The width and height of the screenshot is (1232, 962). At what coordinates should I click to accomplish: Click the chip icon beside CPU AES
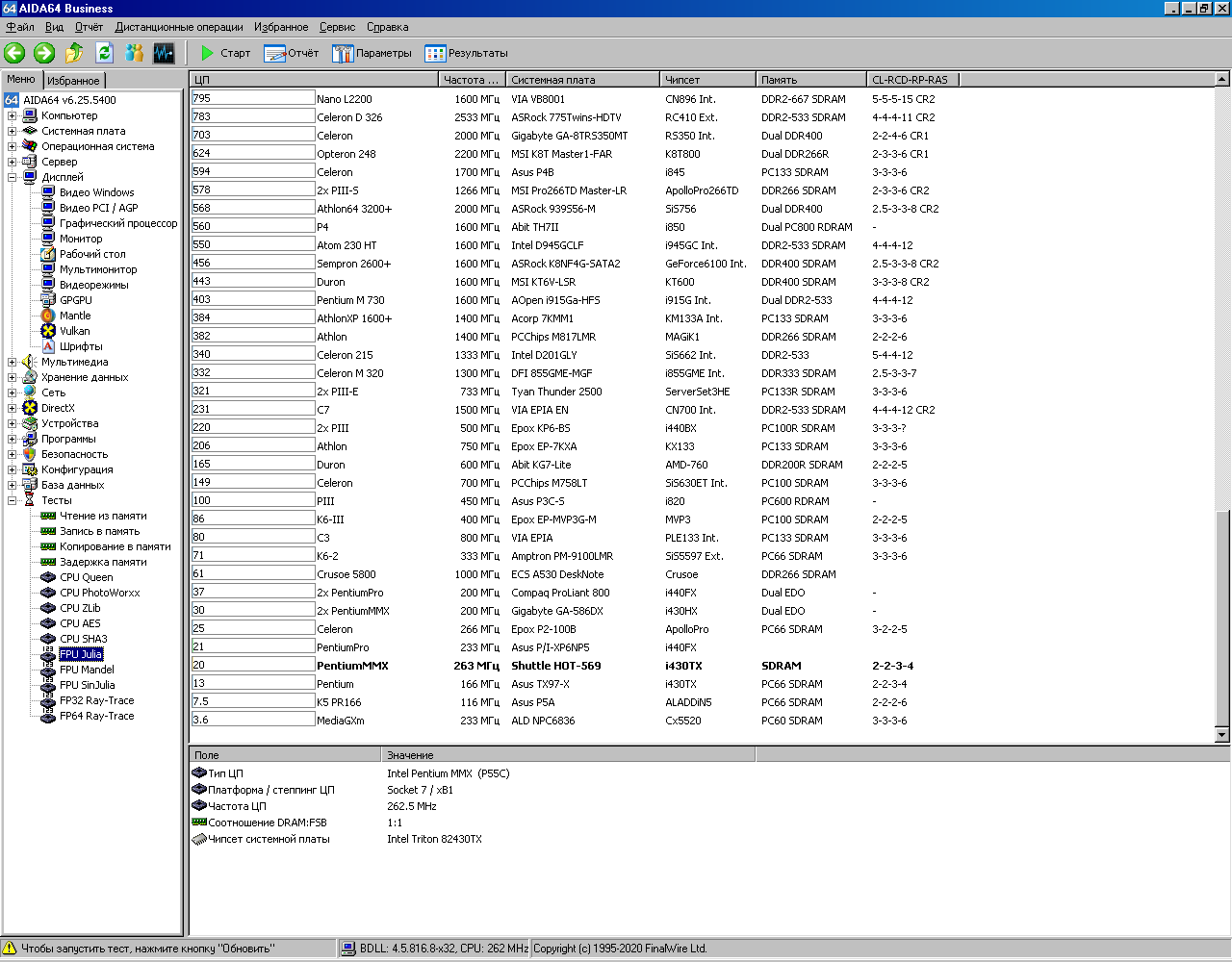[48, 623]
